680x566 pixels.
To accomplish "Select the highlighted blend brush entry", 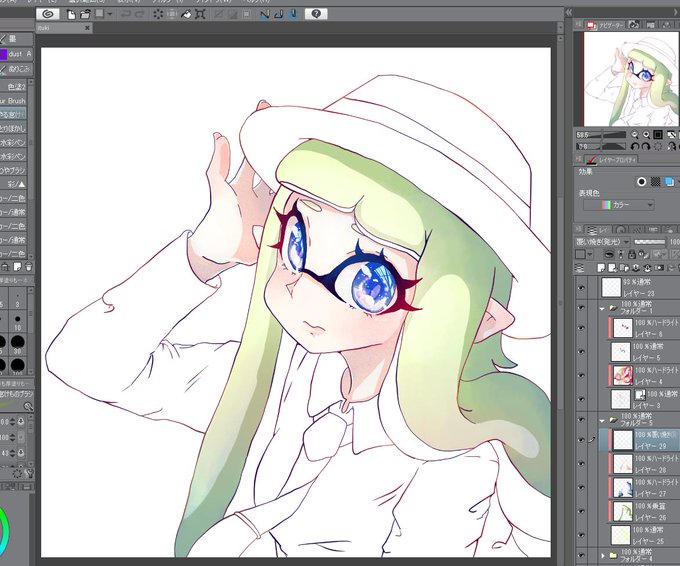I will 13,115.
